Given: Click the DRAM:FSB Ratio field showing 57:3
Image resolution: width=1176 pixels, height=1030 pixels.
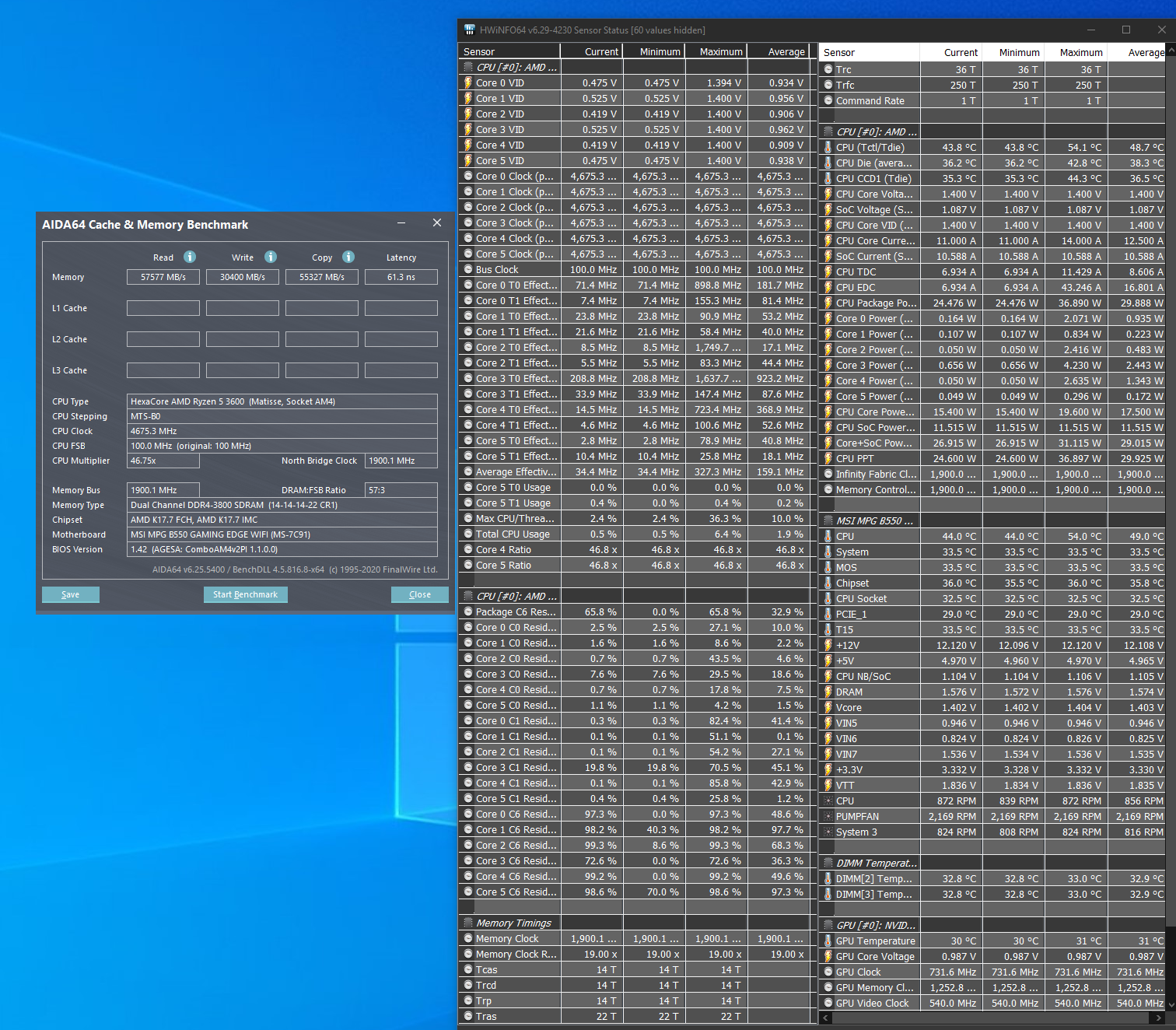Looking at the screenshot, I should [x=401, y=490].
